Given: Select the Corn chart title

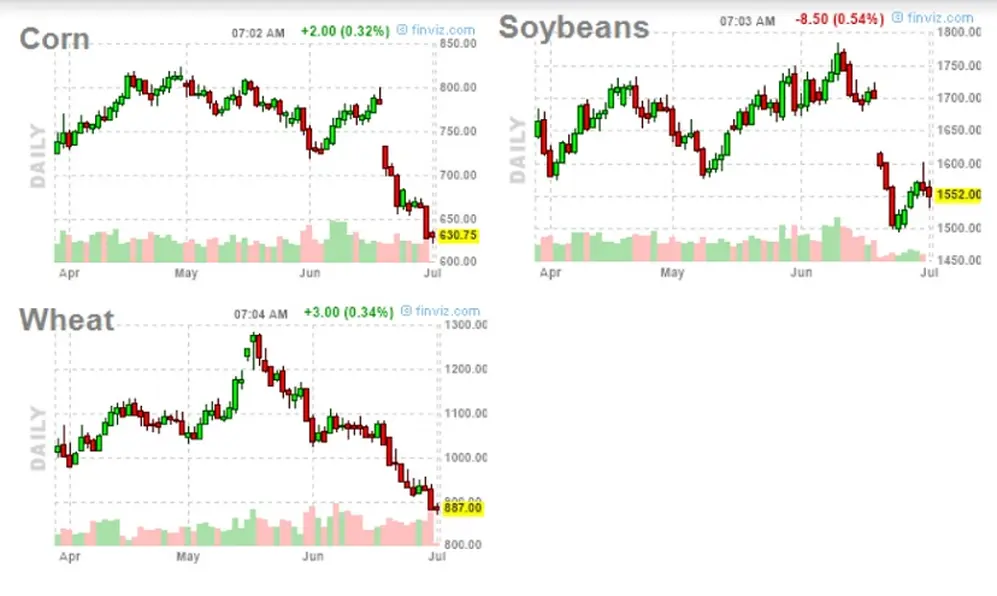Looking at the screenshot, I should tap(55, 39).
